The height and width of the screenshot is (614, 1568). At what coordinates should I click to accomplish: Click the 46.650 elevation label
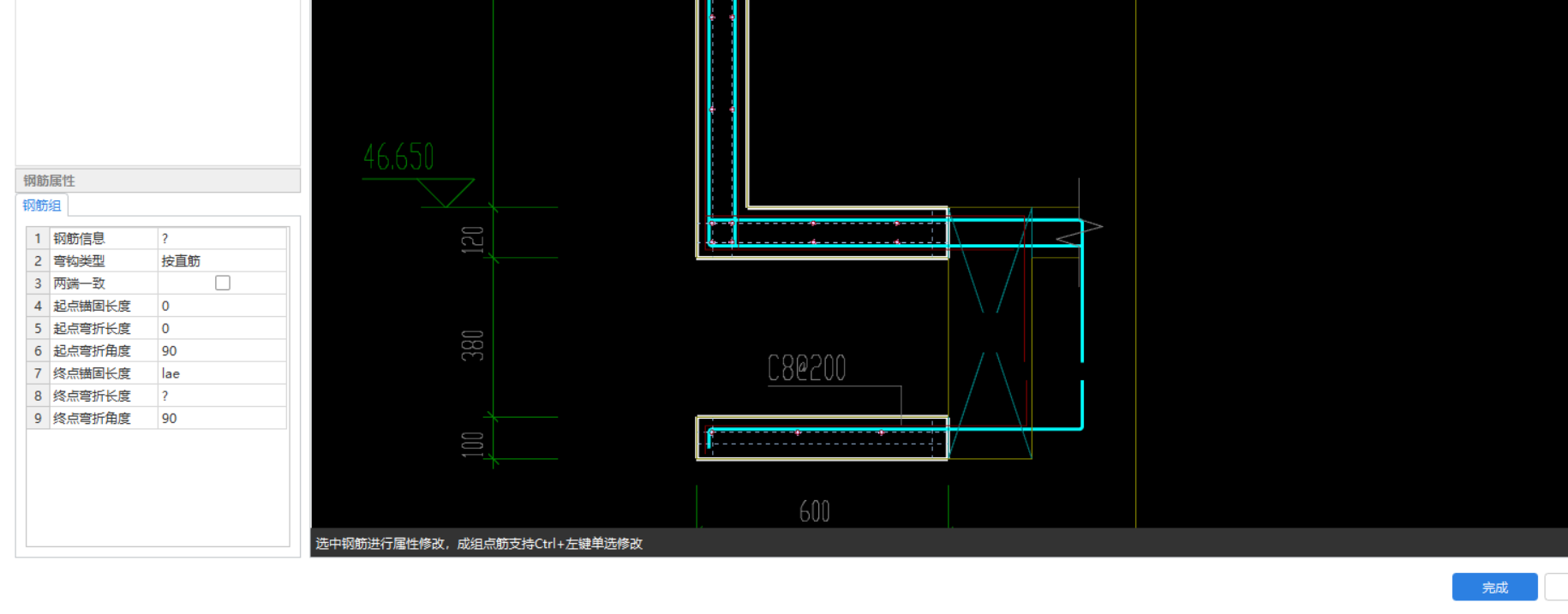pos(398,157)
